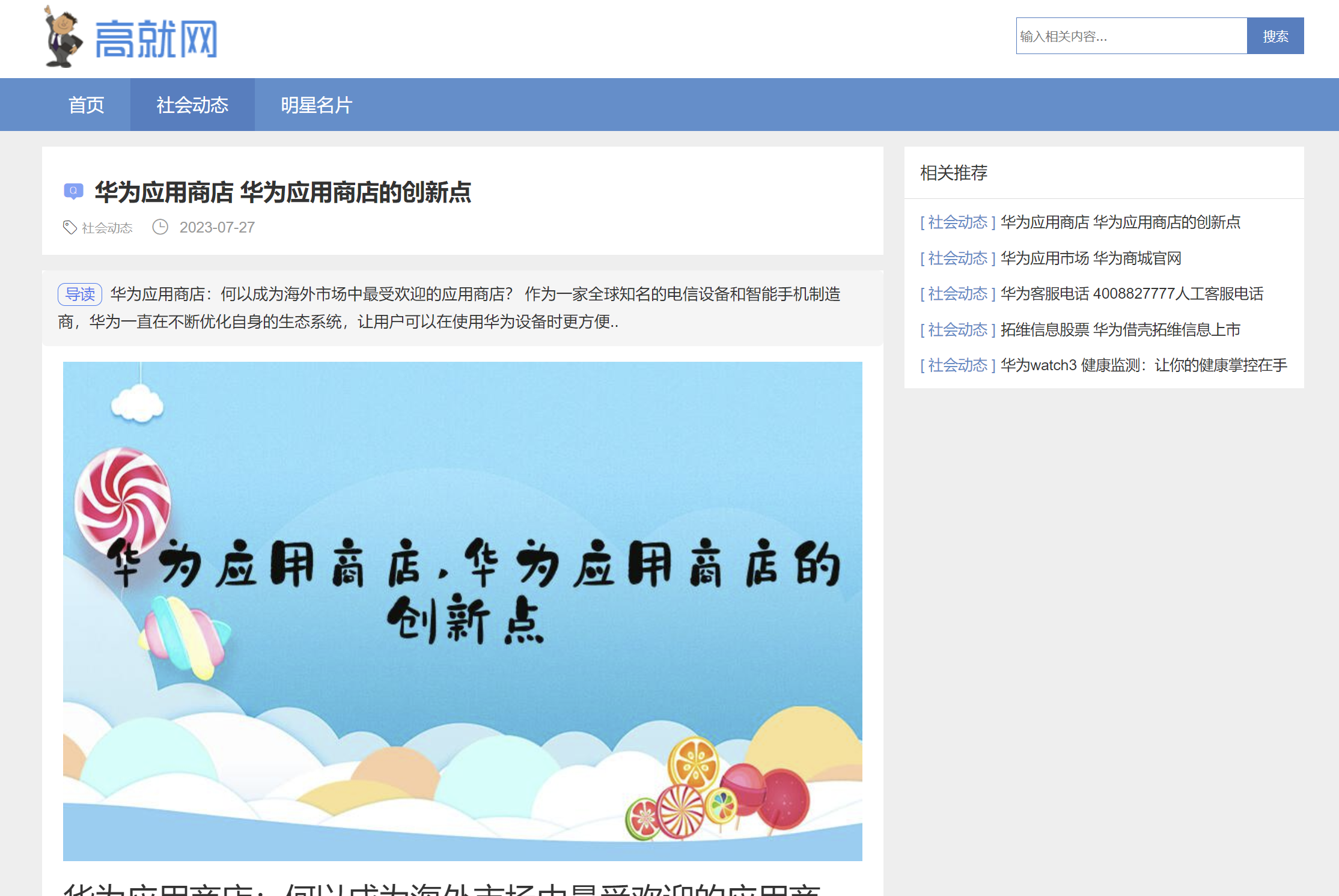Click the 导读 label badge
Screen dimensions: 1339x896
[x=80, y=294]
